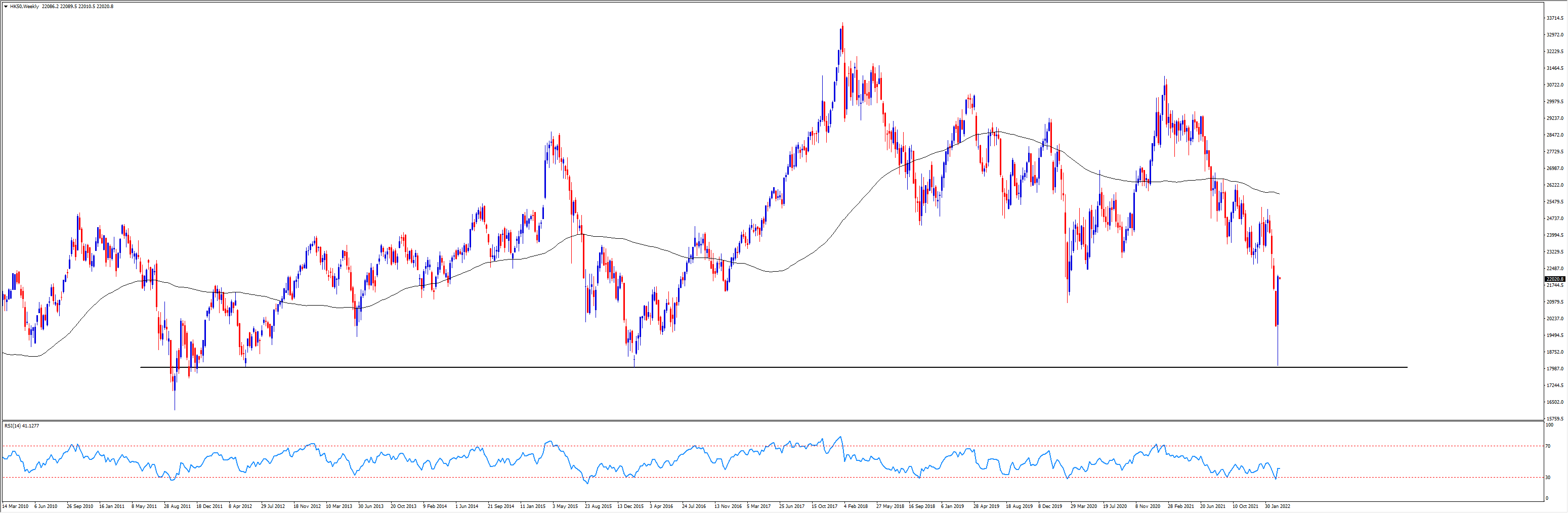Click the HK50,Weekly chart title text
Screen dimensions: 1568x513
coord(24,7)
